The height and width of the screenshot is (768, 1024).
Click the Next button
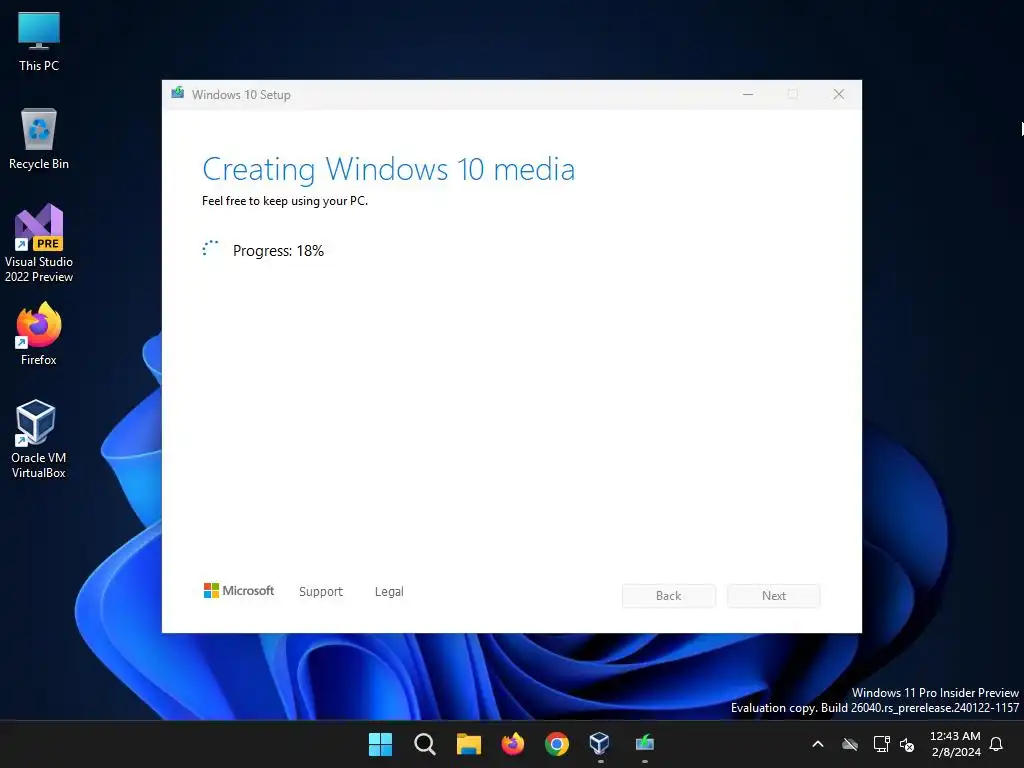(774, 596)
